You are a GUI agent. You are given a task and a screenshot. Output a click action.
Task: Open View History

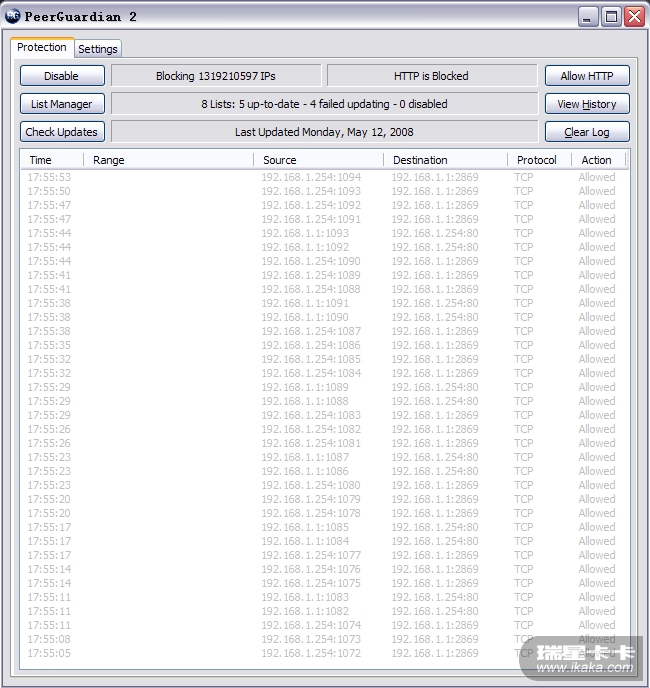pos(587,104)
